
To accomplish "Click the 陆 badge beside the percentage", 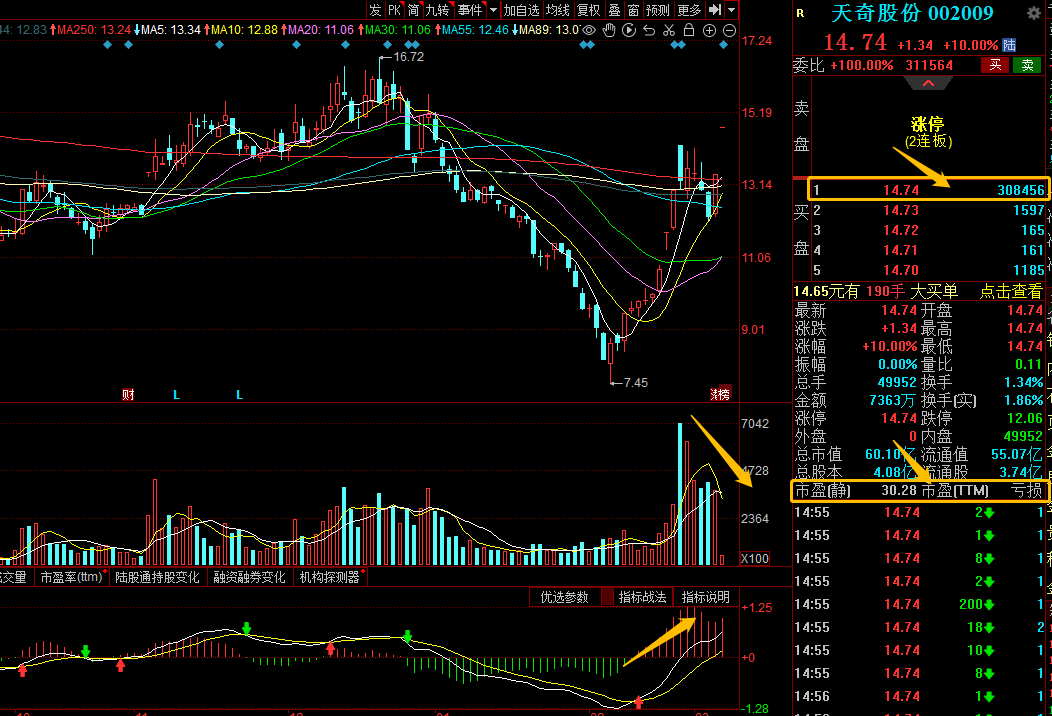I will pos(1009,45).
